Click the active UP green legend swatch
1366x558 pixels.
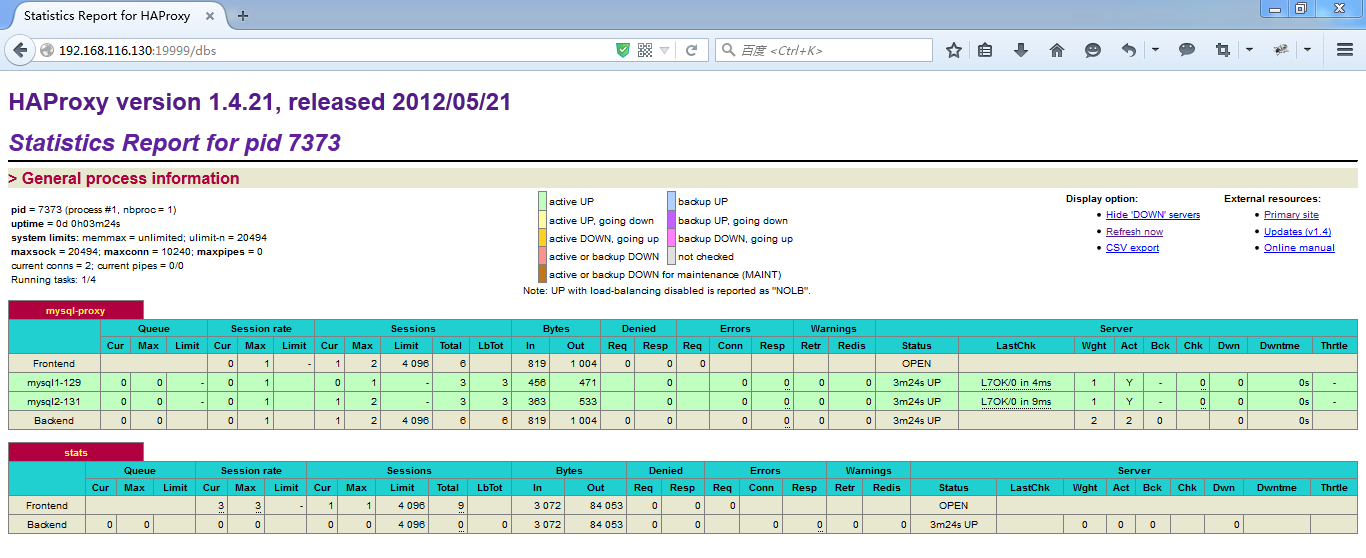[542, 202]
